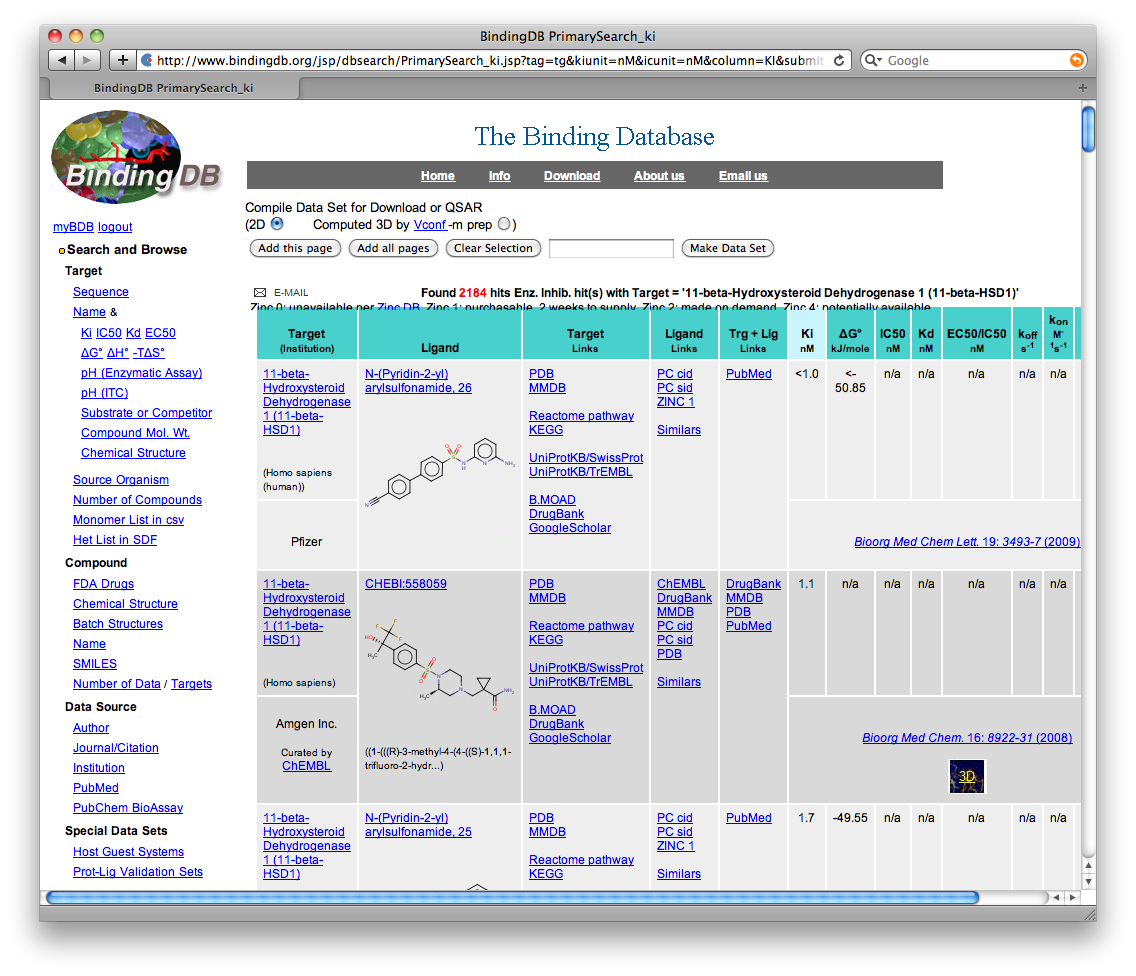Open the Info menu item

[x=499, y=175]
